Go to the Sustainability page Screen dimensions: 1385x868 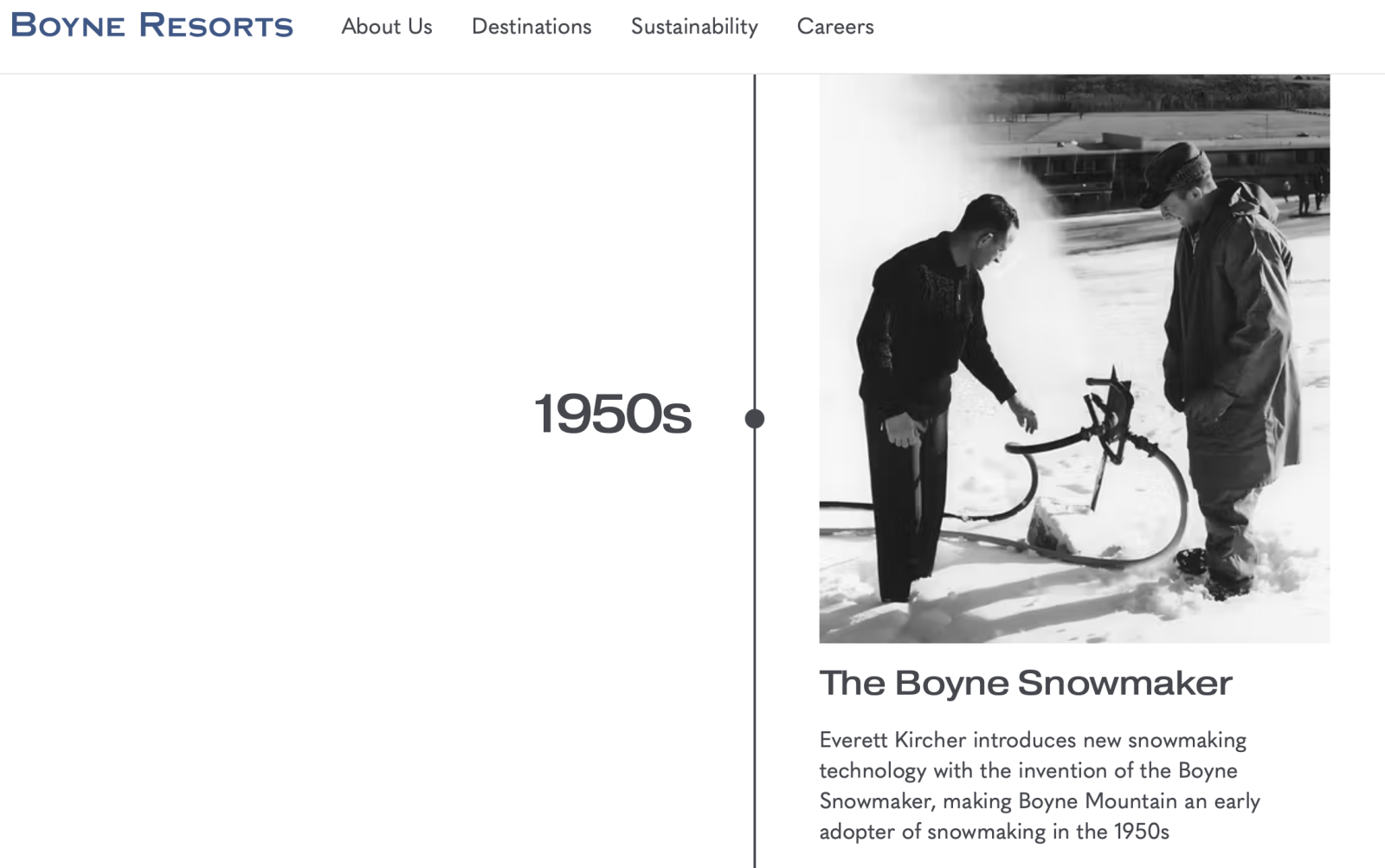pyautogui.click(x=694, y=27)
